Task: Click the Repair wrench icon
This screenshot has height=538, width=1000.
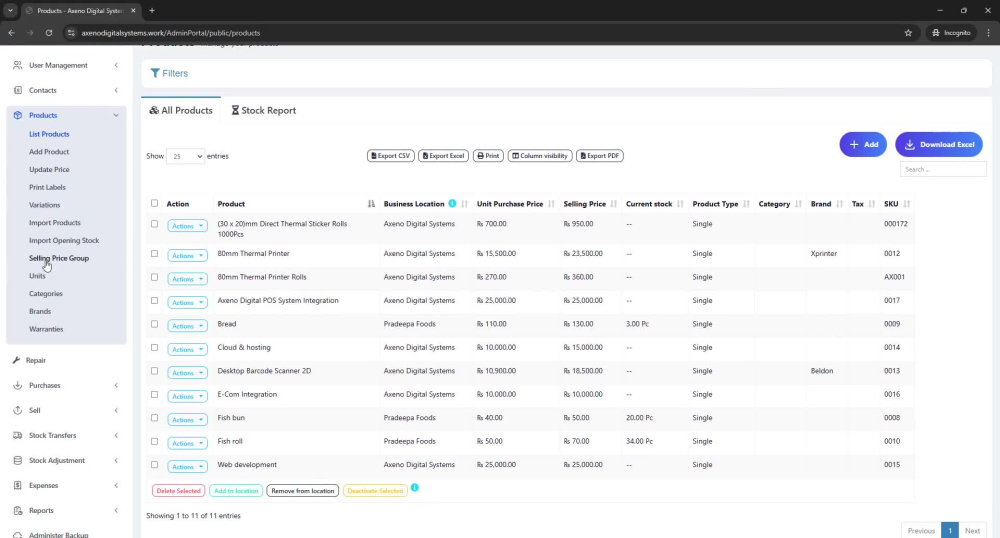Action: coord(17,360)
